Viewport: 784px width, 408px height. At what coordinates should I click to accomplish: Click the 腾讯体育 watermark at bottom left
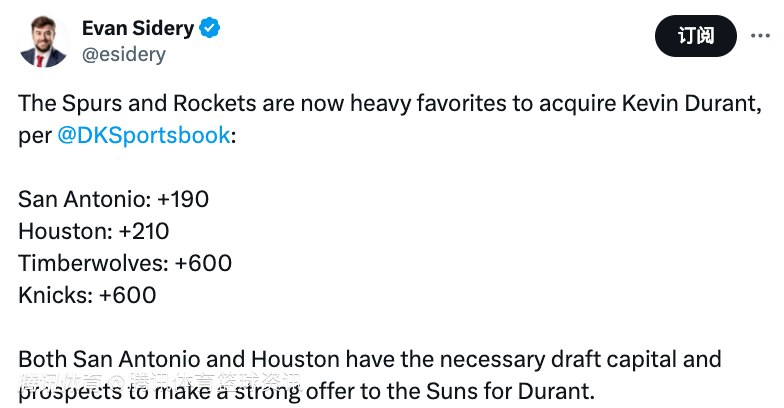[x=160, y=382]
